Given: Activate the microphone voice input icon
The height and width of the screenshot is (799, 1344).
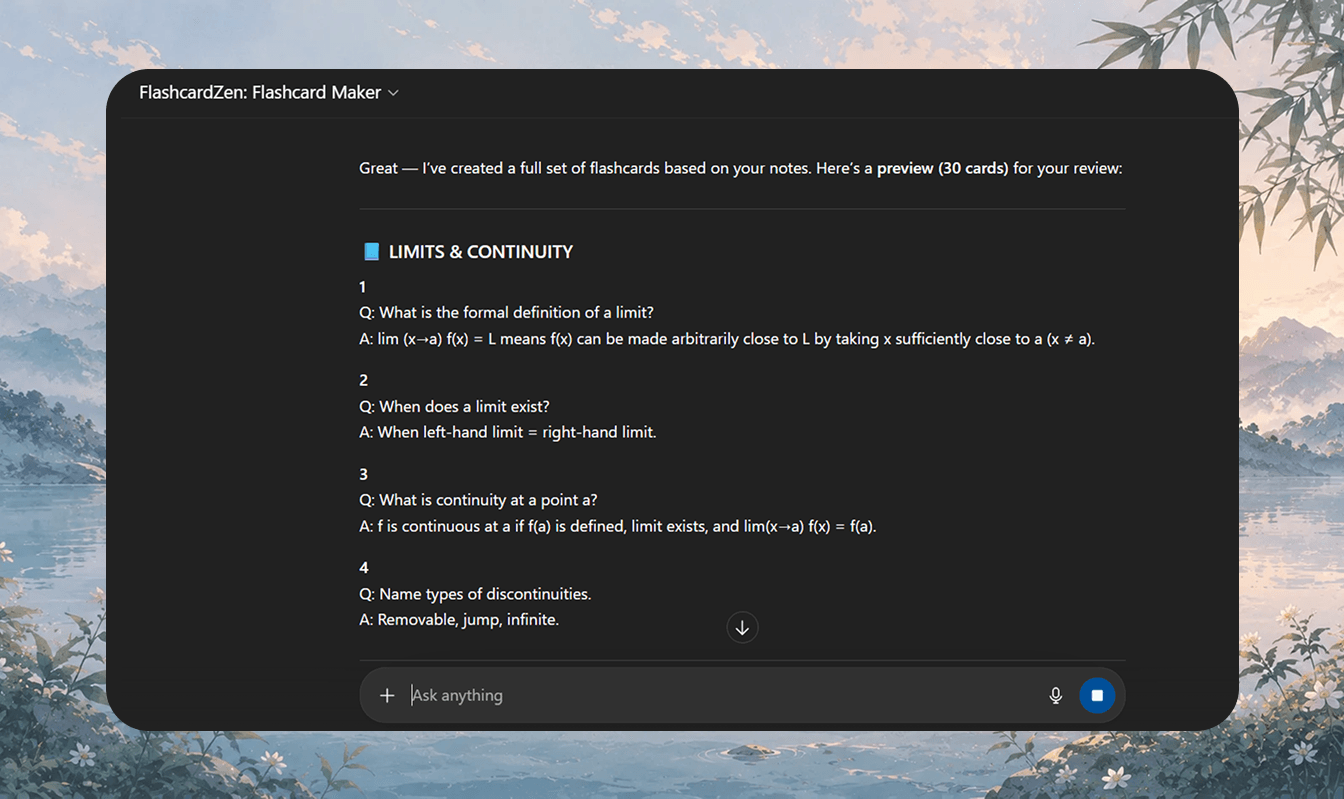Looking at the screenshot, I should [x=1055, y=695].
